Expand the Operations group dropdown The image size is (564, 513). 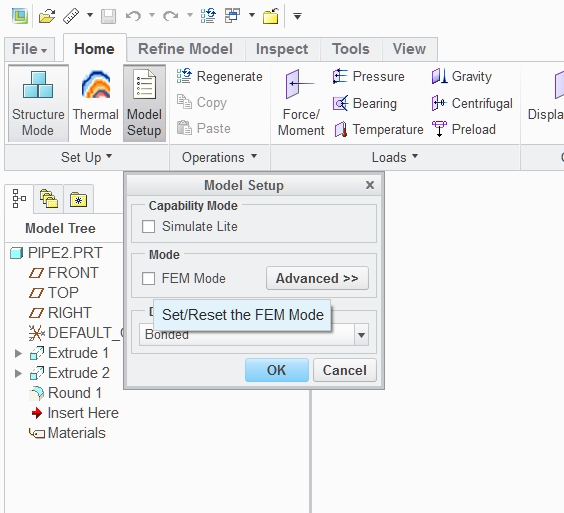point(219,157)
